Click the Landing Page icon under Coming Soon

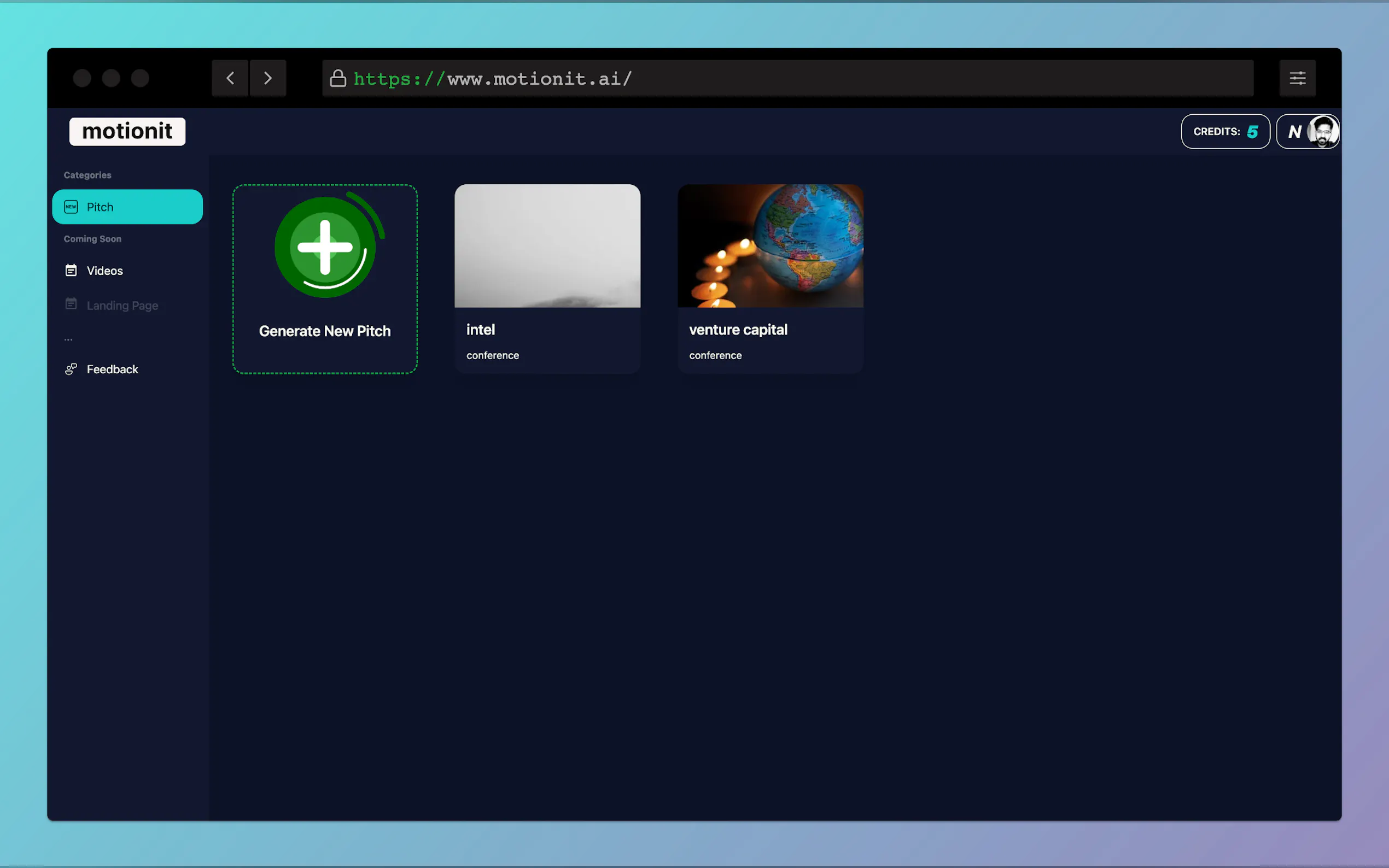(71, 304)
